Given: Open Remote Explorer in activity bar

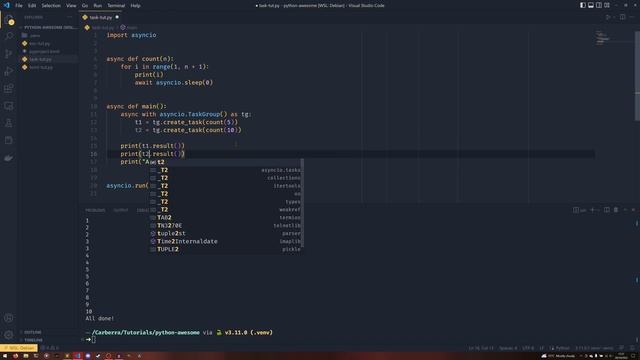Looking at the screenshot, I should pos(9,106).
